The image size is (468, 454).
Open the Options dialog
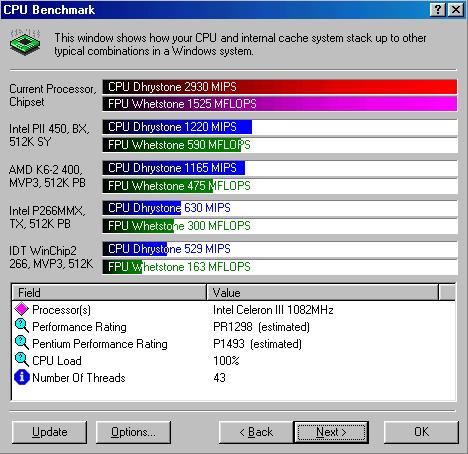tap(133, 432)
